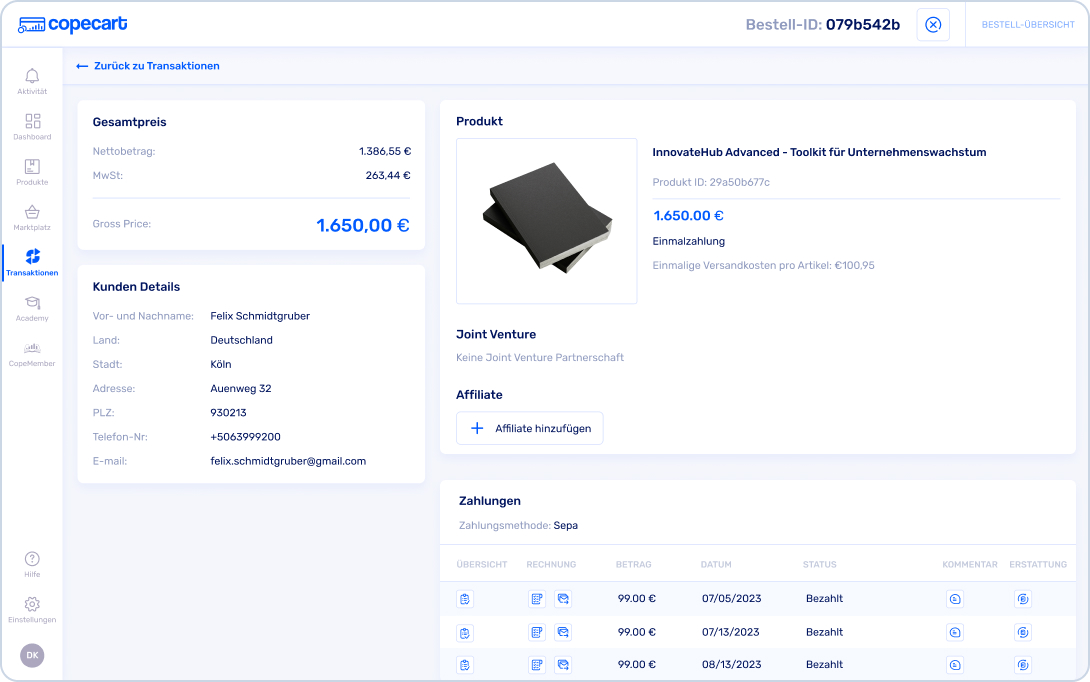Click date 07/13/2023 cell
The height and width of the screenshot is (682, 1090).
731,632
